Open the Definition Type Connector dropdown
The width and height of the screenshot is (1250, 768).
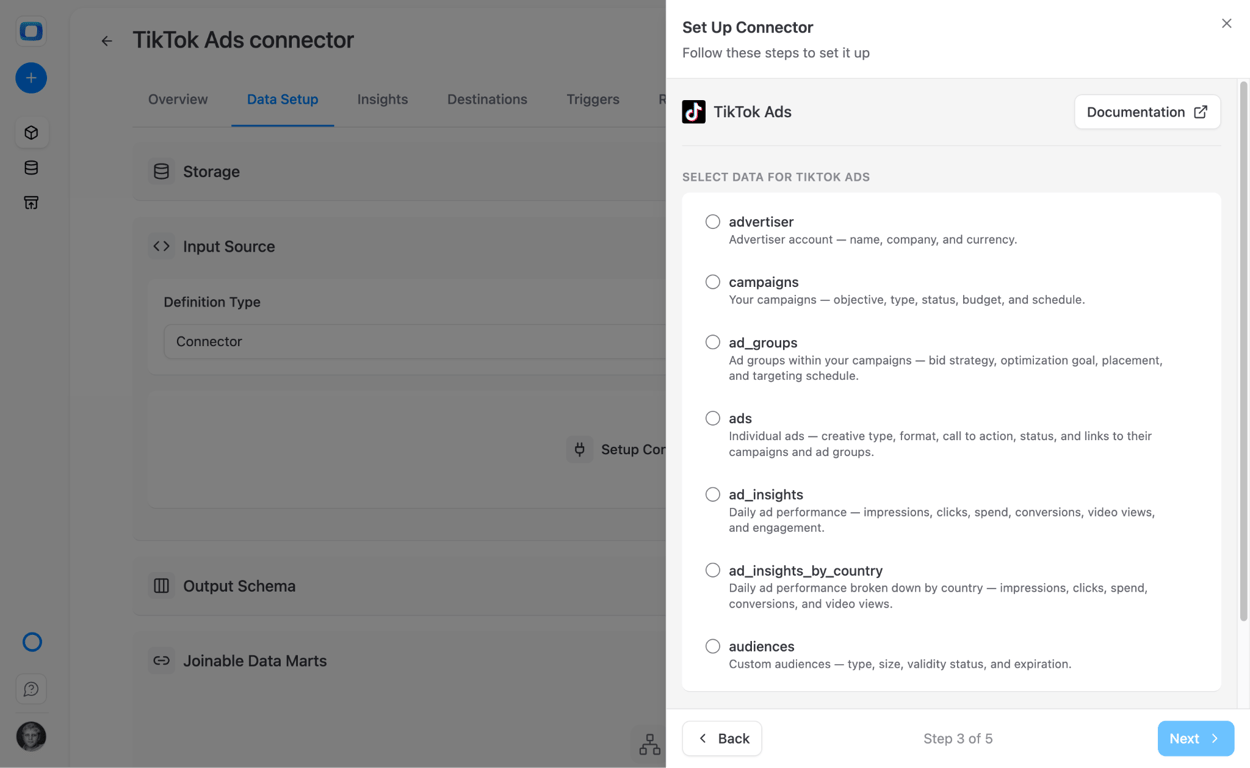415,341
